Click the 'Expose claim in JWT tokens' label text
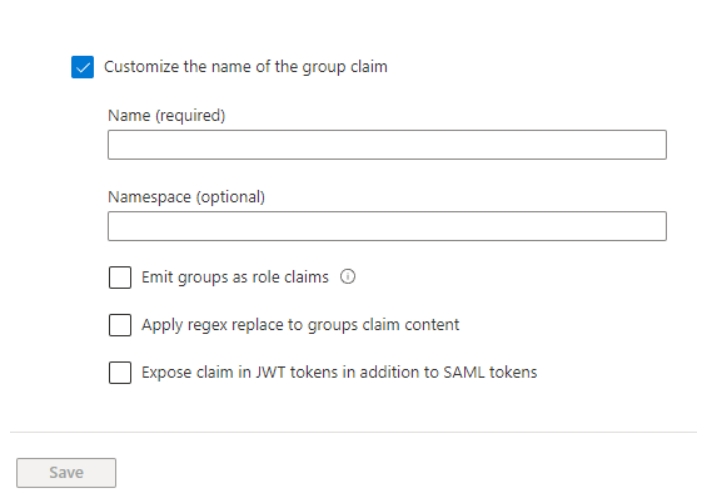This screenshot has width=712, height=502. click(x=338, y=372)
